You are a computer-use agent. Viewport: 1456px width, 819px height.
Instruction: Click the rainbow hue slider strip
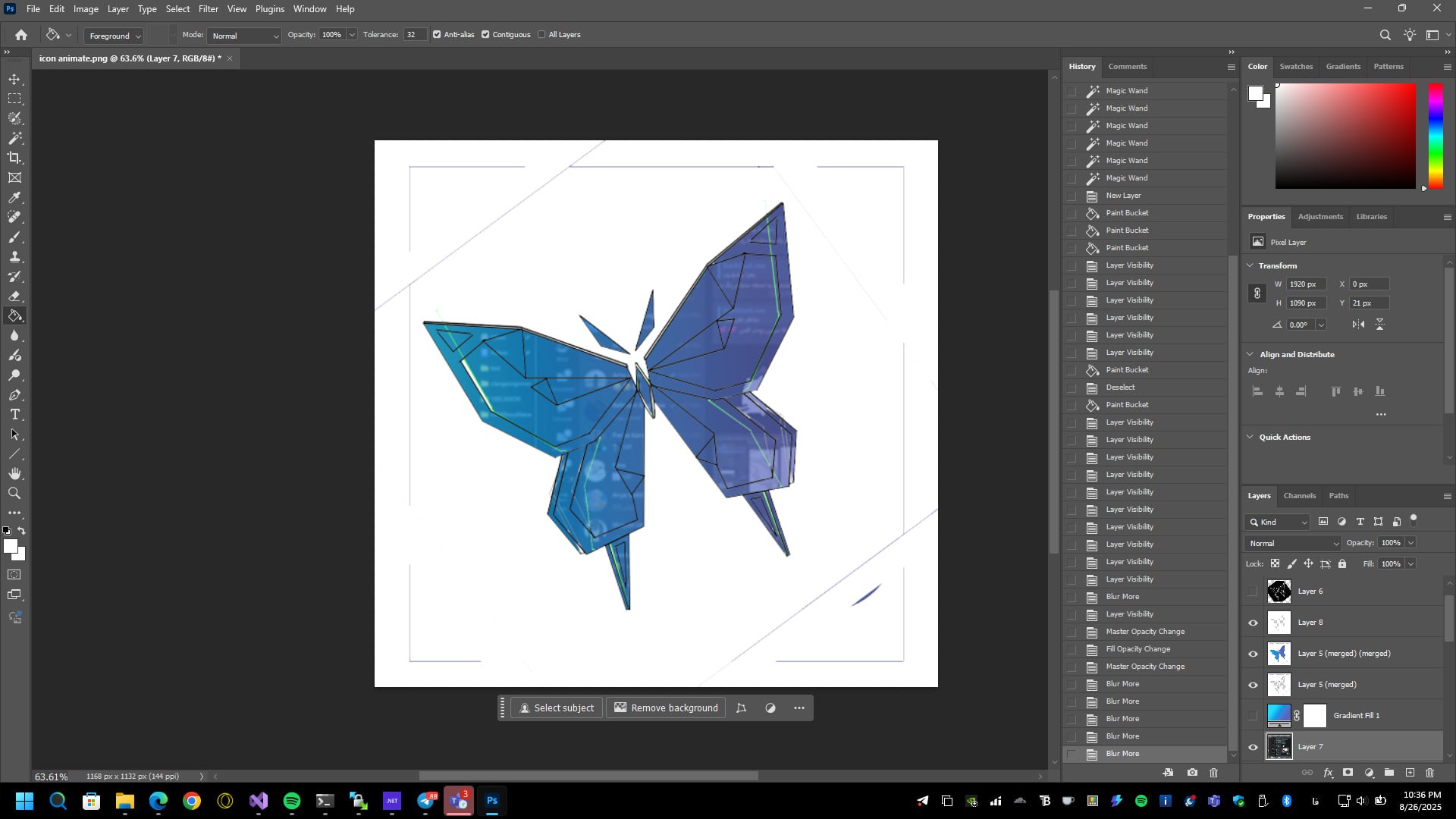[x=1435, y=136]
